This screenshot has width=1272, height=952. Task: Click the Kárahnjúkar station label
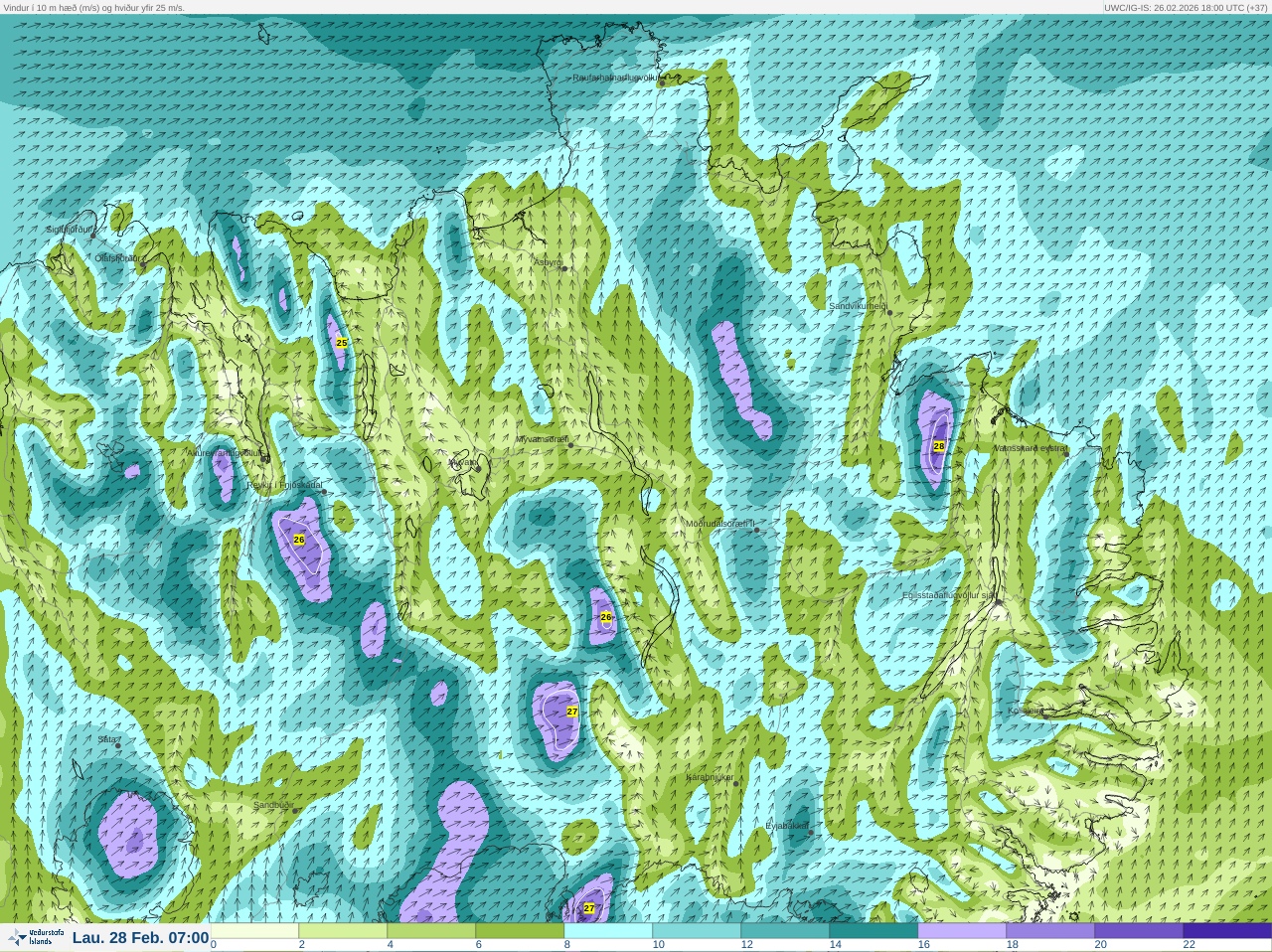coord(710,777)
